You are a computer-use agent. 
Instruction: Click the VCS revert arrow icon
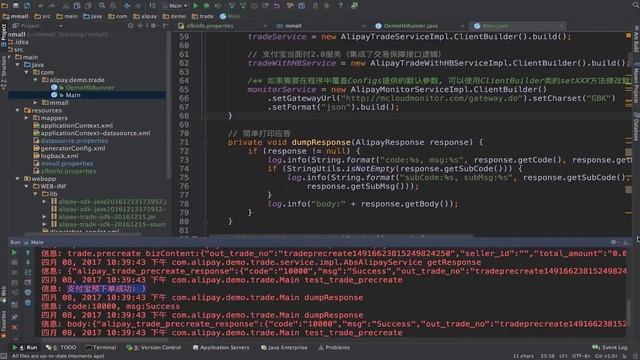pyautogui.click(x=277, y=6)
